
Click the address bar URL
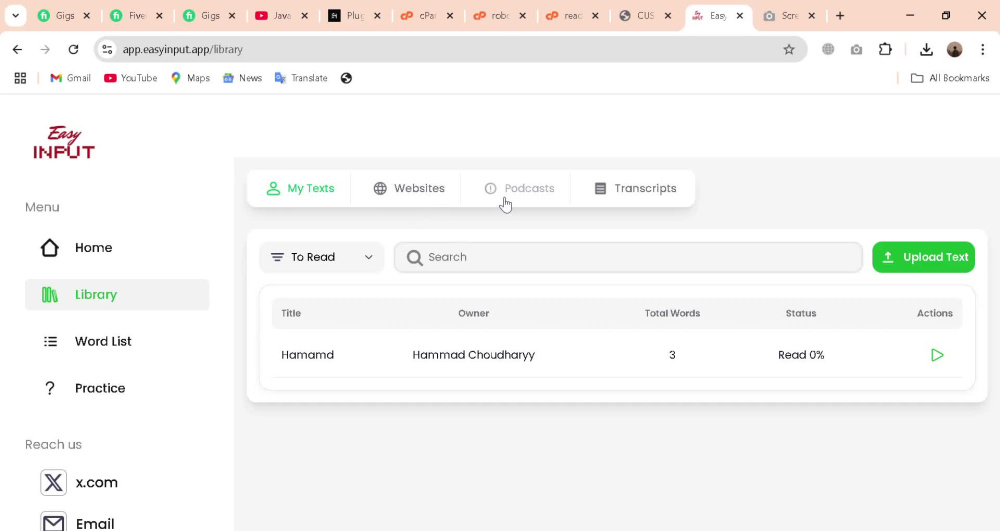[182, 49]
